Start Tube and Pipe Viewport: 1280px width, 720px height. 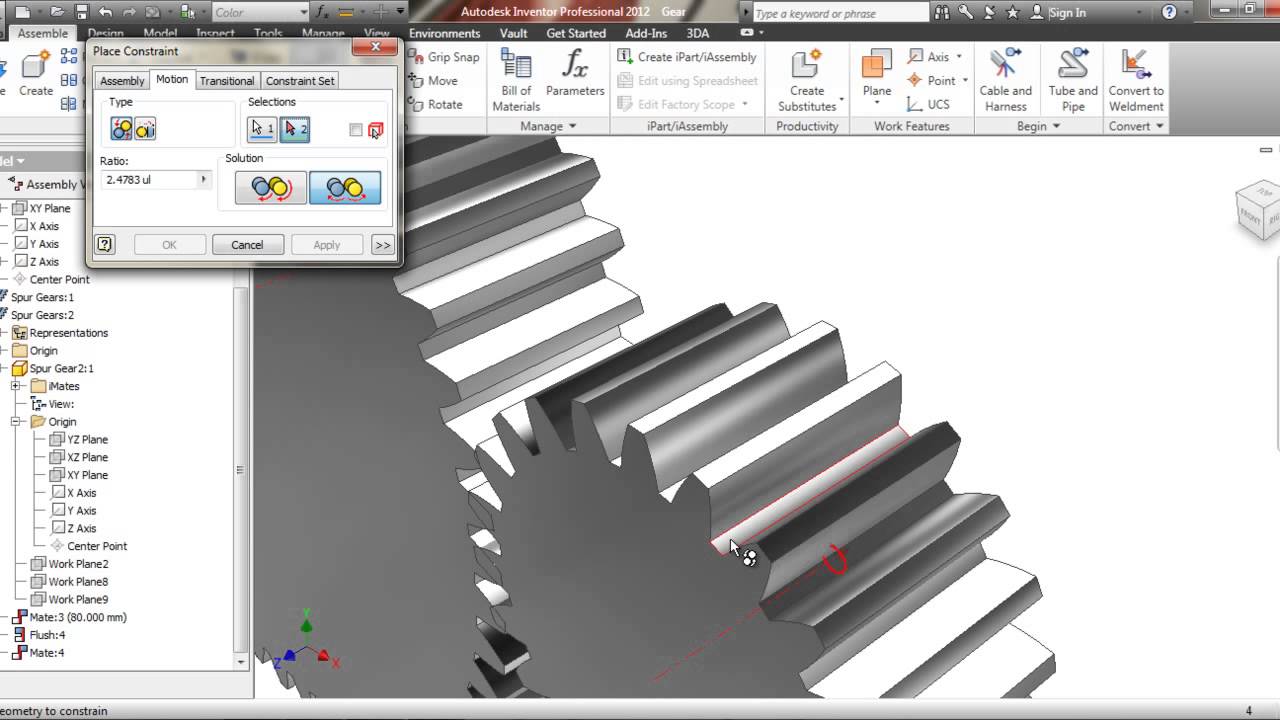(x=1073, y=80)
